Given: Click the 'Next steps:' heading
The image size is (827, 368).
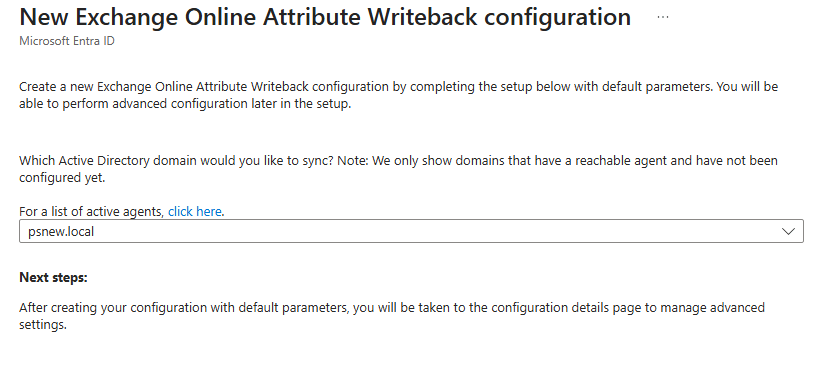Looking at the screenshot, I should [53, 277].
